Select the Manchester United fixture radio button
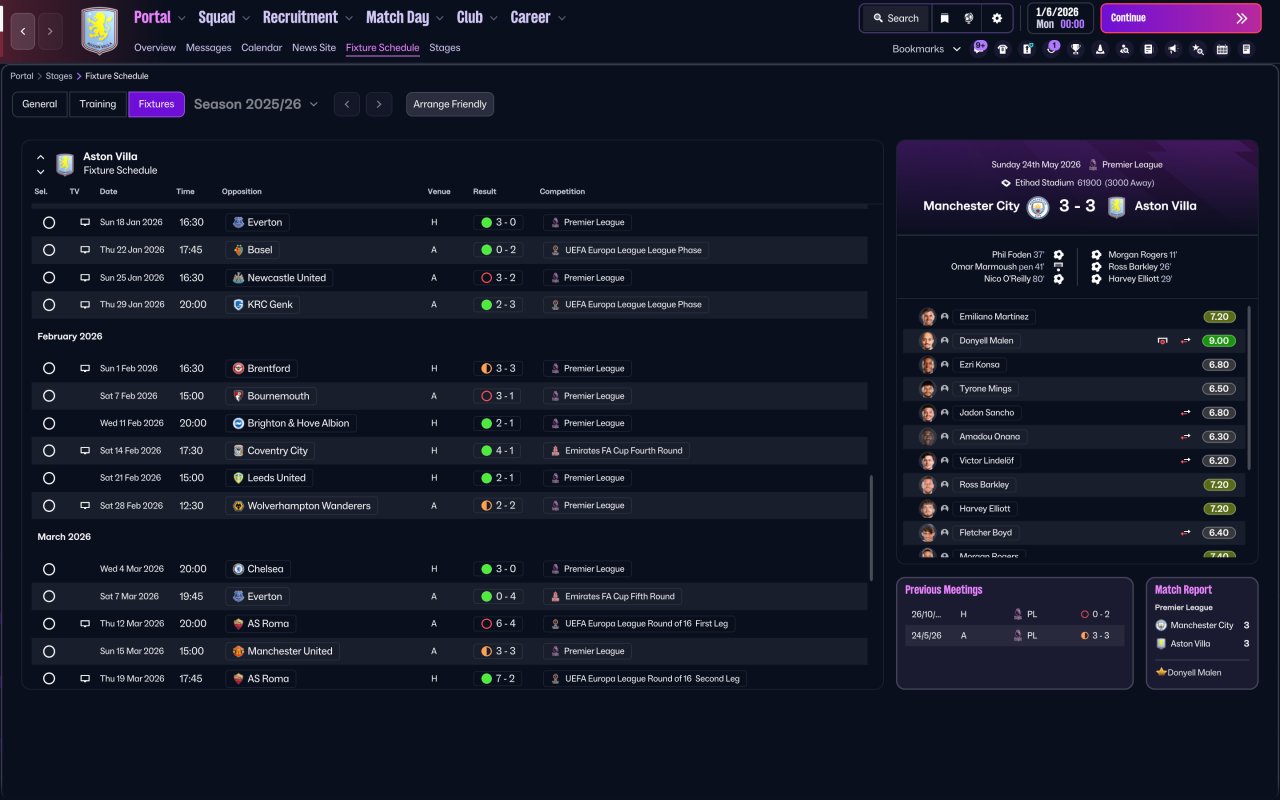The image size is (1280, 800). [49, 651]
